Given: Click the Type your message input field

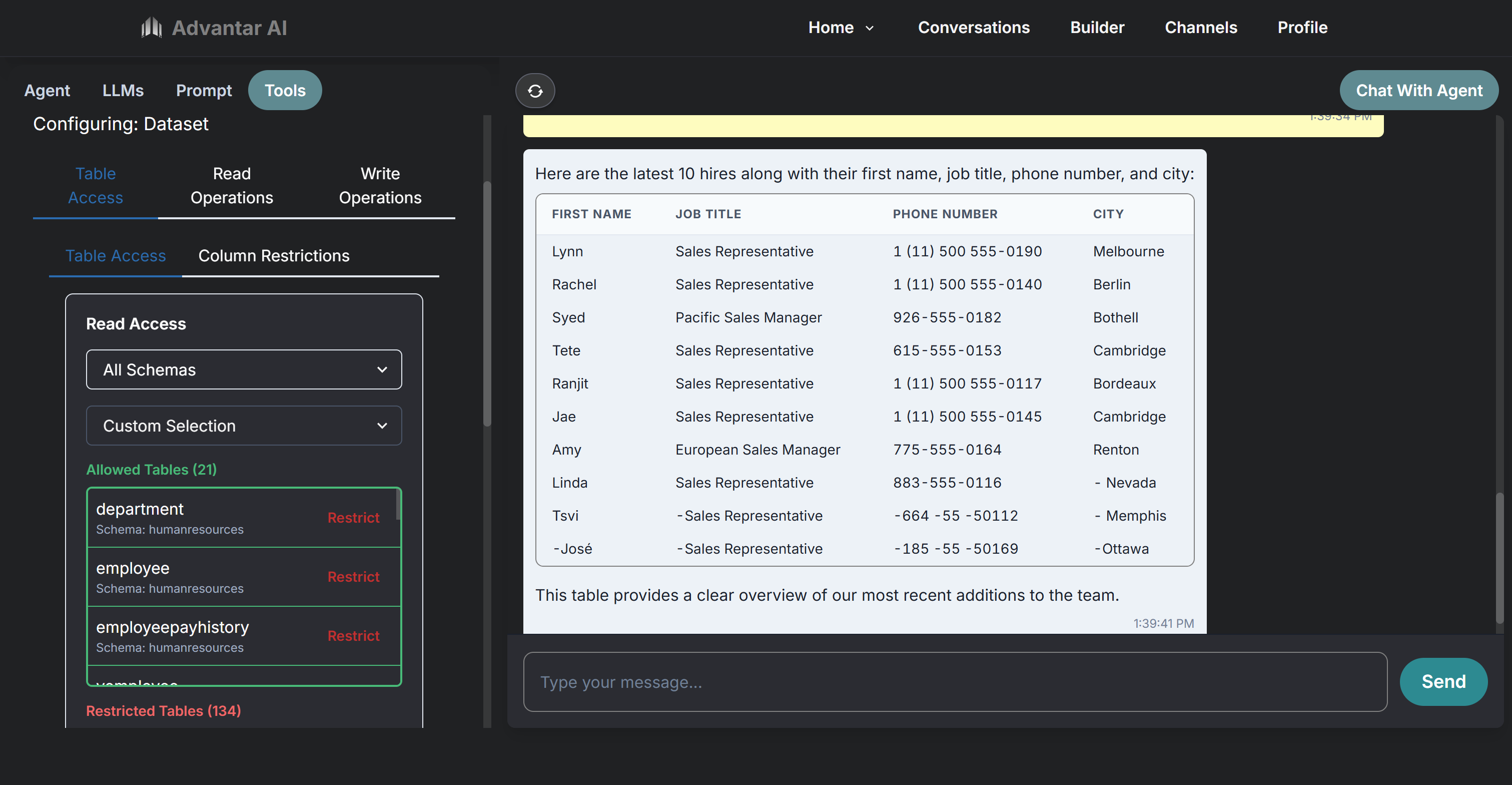Looking at the screenshot, I should pyautogui.click(x=955, y=682).
